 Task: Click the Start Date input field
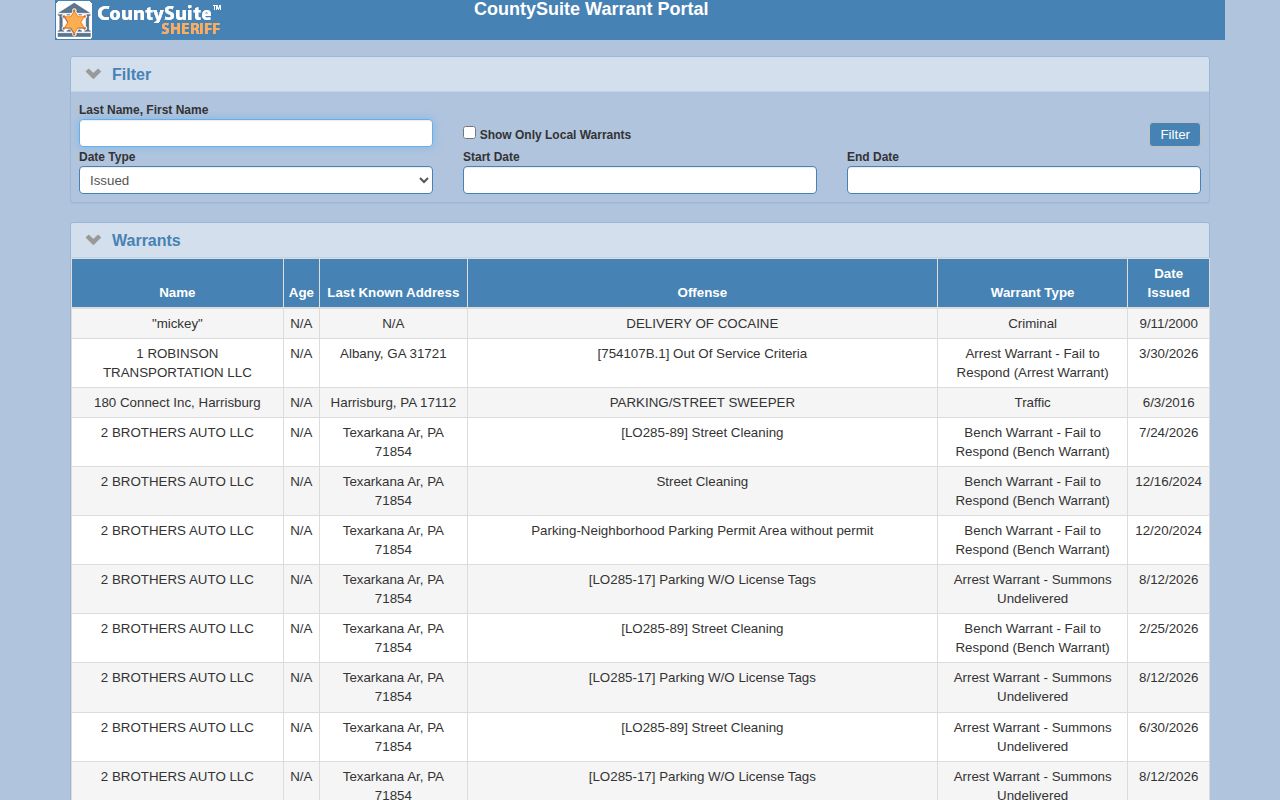[640, 180]
